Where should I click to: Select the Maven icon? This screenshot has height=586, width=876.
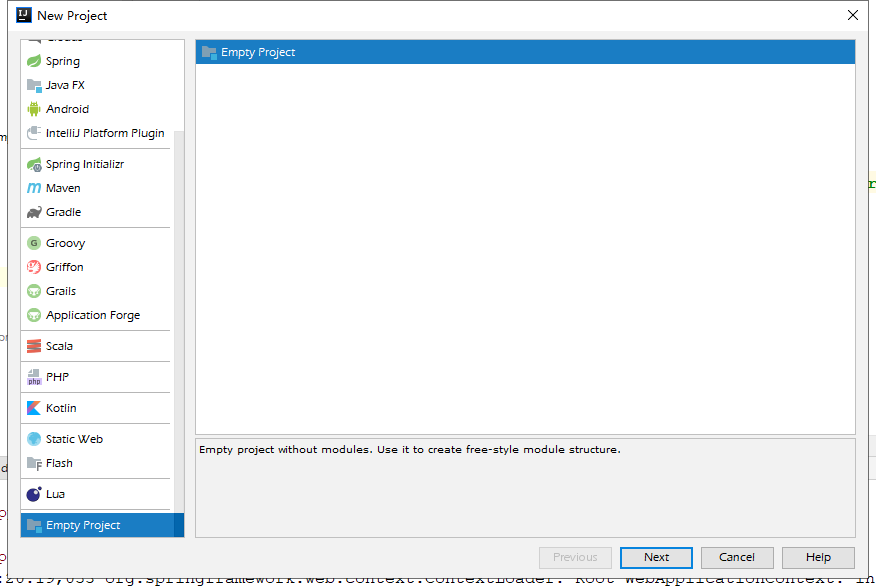pos(34,188)
